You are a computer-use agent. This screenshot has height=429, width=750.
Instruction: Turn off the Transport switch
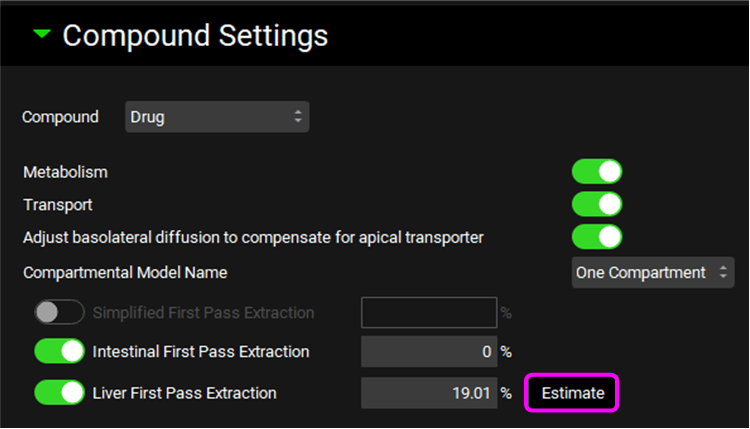[x=597, y=204]
